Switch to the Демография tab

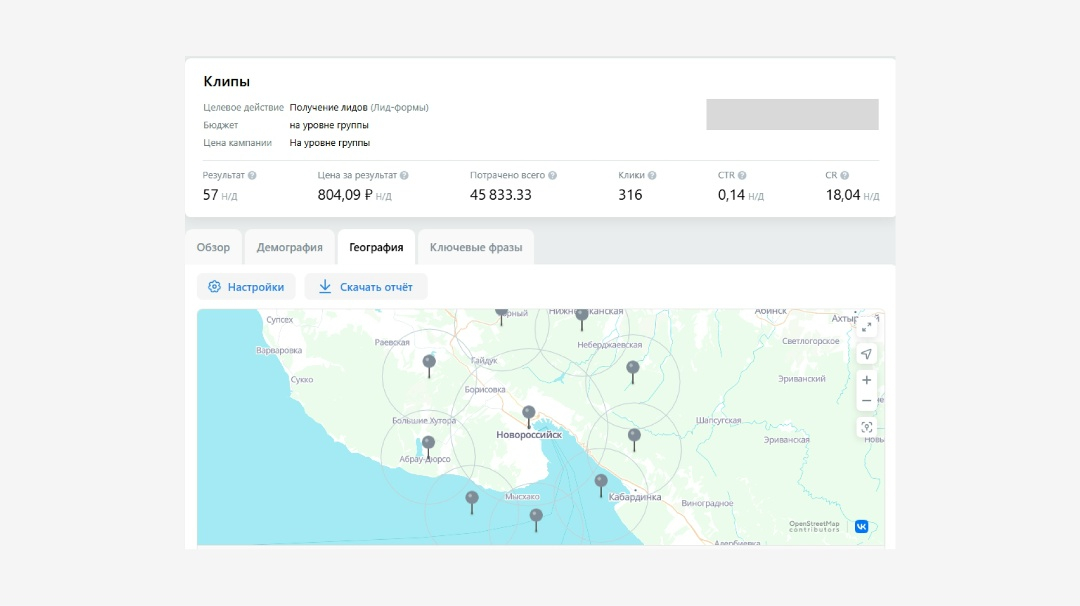pos(289,247)
